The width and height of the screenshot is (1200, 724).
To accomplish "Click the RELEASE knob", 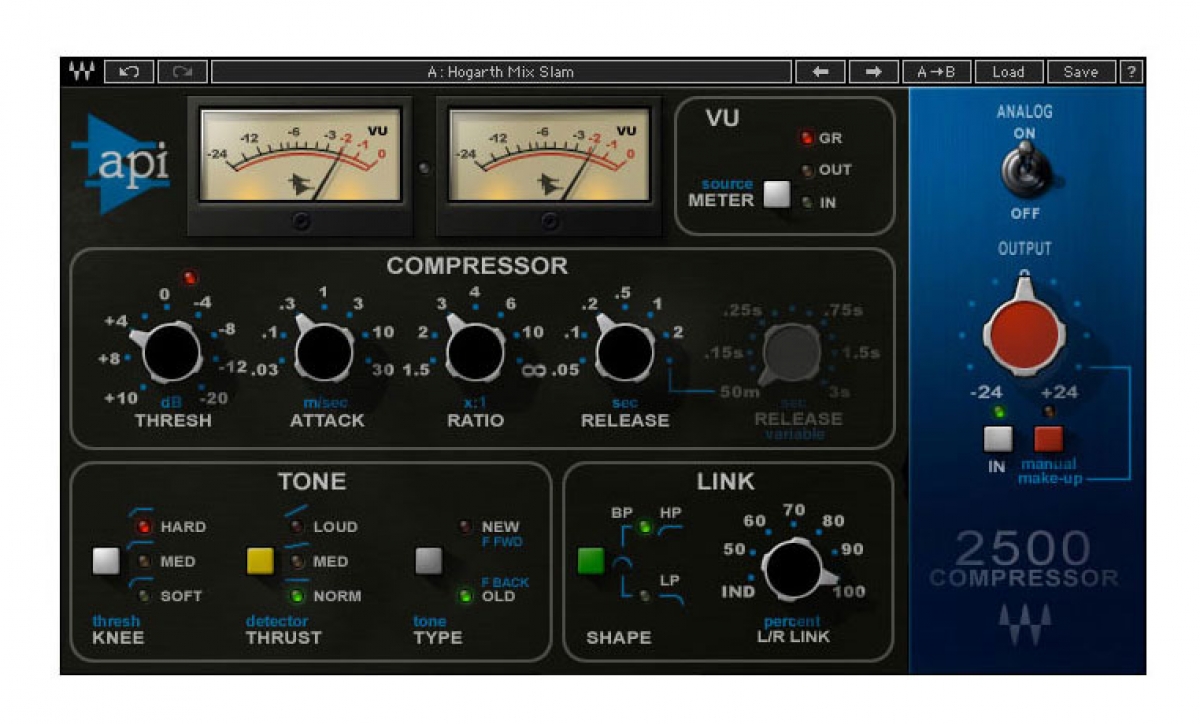I will pyautogui.click(x=624, y=352).
